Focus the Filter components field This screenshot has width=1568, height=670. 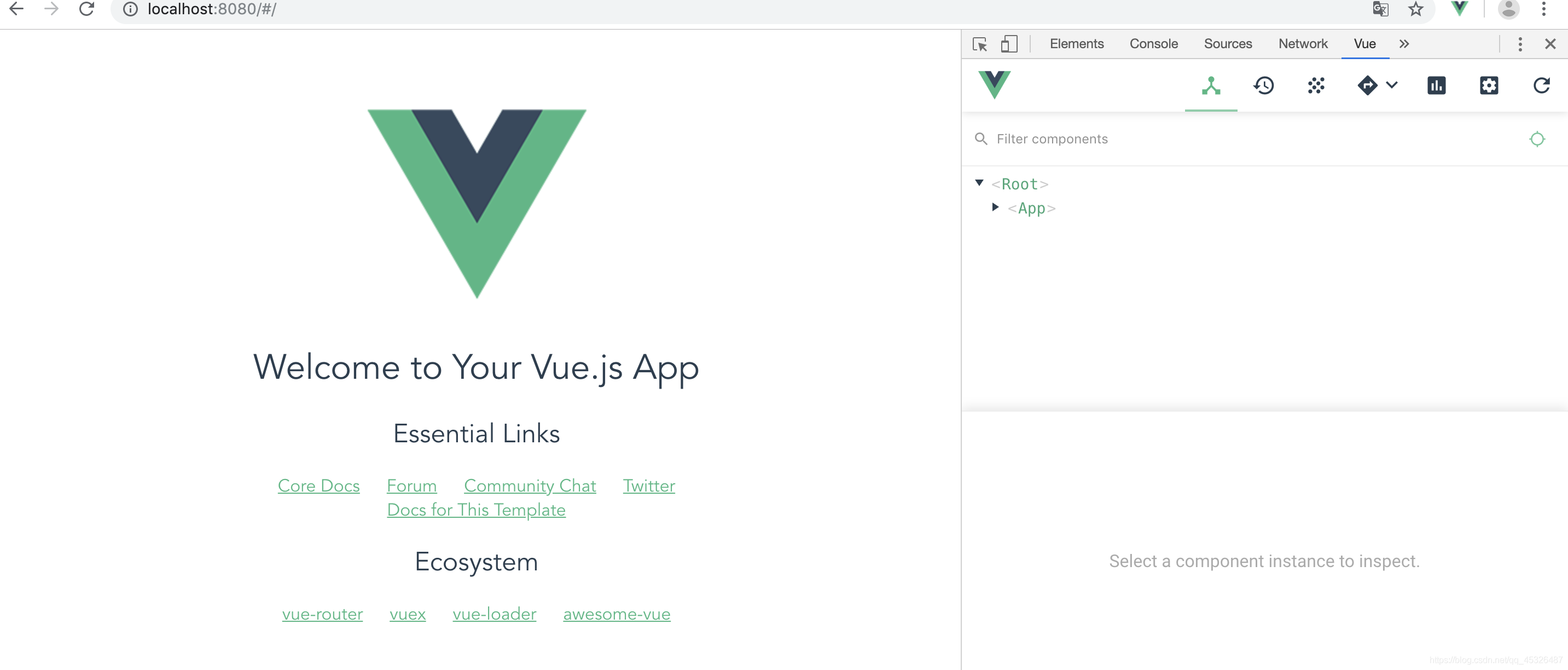click(1254, 139)
